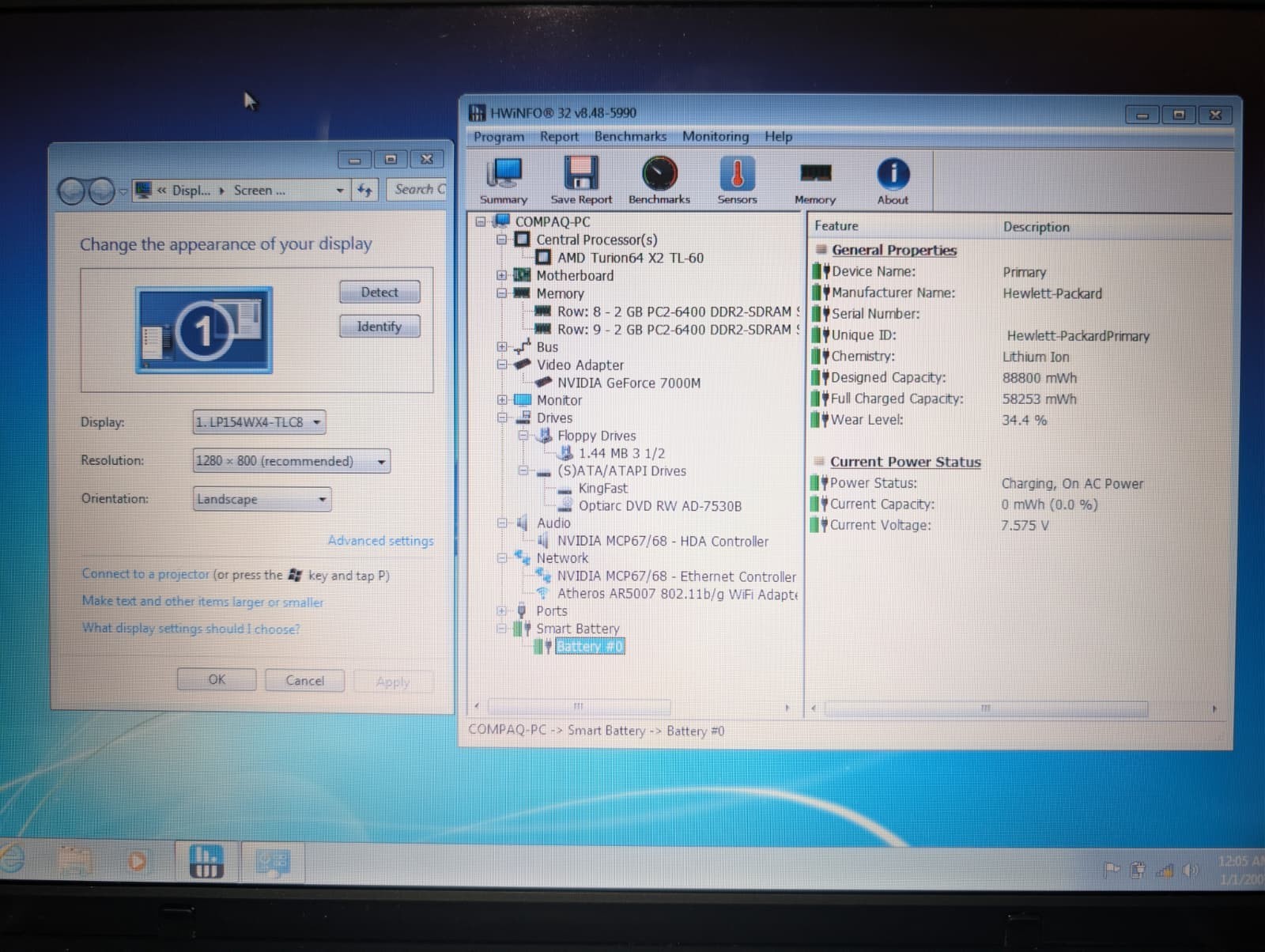Select Atheros AR5007 WiFi adapter
1265x952 pixels.
click(678, 594)
